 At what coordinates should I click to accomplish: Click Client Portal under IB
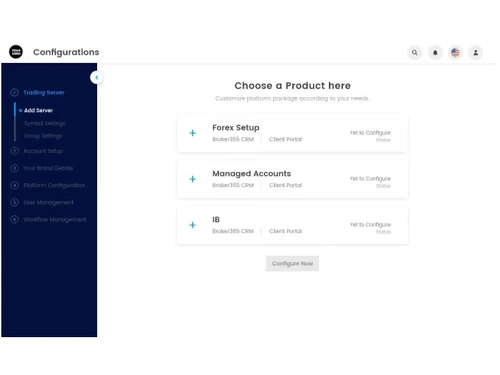(x=285, y=231)
